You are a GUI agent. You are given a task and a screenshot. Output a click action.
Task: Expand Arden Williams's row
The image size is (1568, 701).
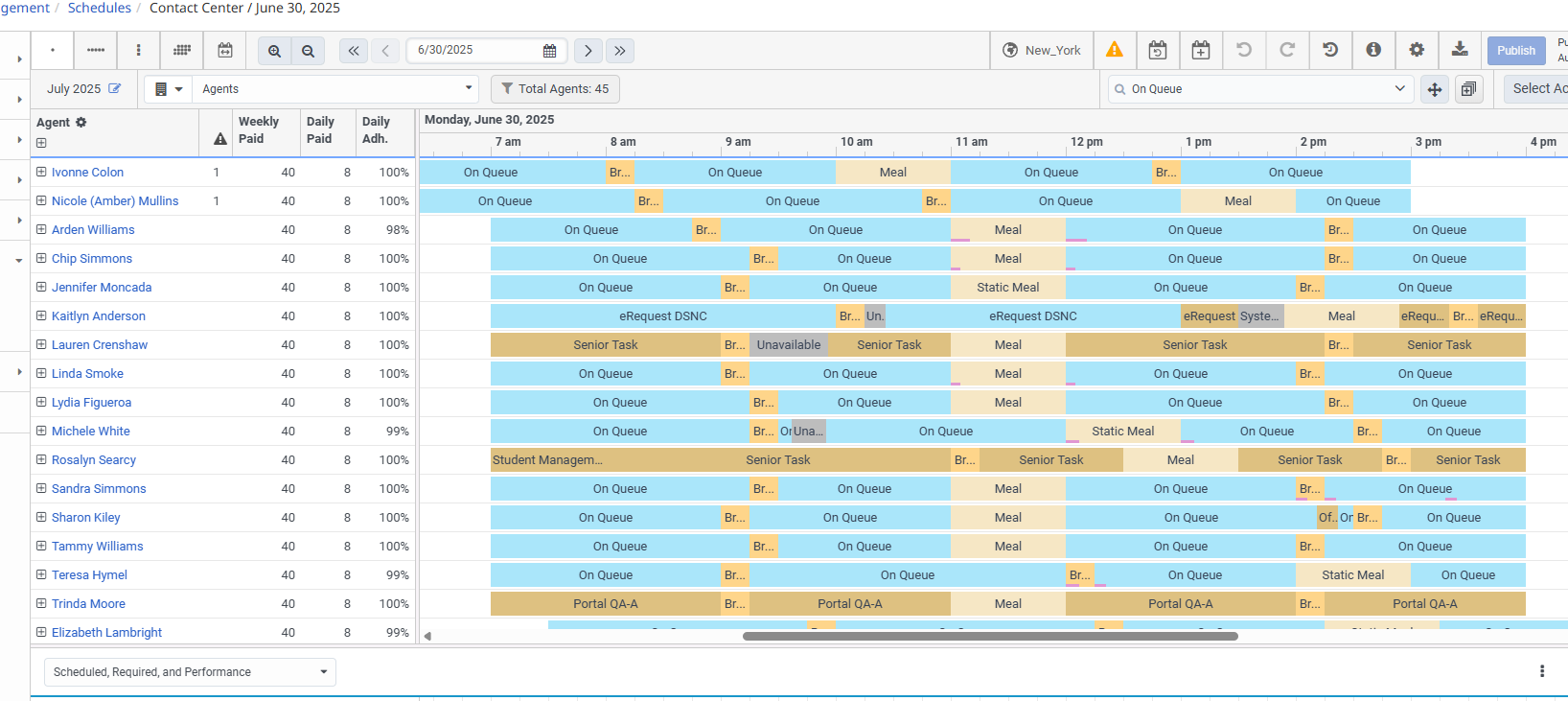click(41, 229)
